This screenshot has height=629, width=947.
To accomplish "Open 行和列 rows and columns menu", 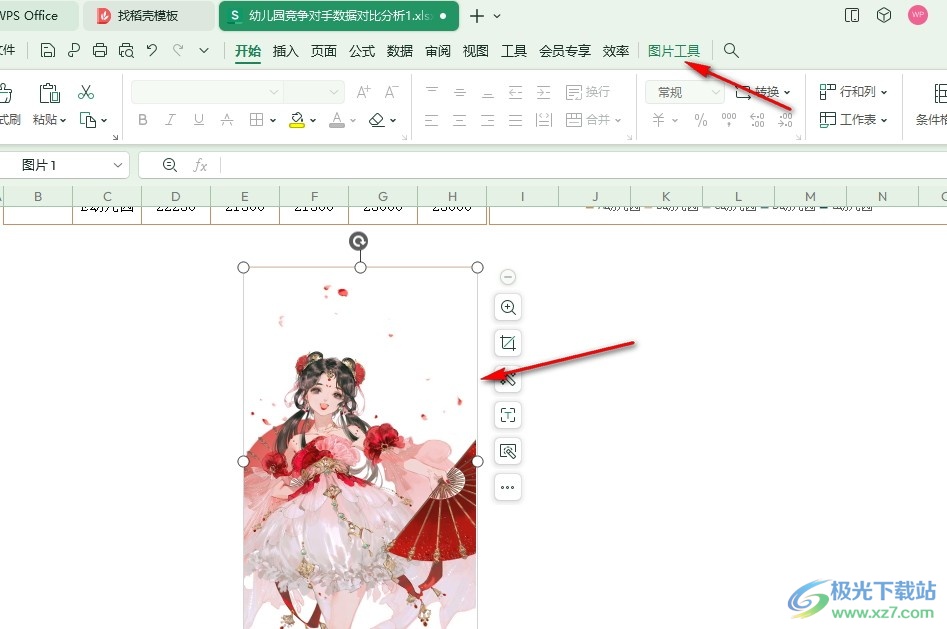I will pos(853,92).
